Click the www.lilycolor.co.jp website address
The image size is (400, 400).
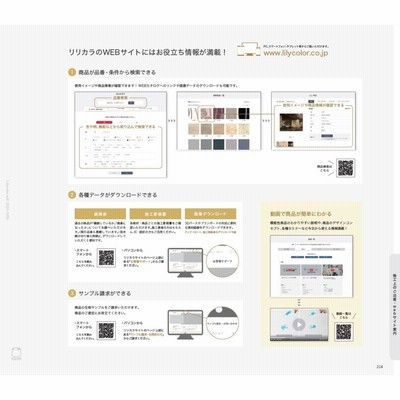(x=296, y=53)
